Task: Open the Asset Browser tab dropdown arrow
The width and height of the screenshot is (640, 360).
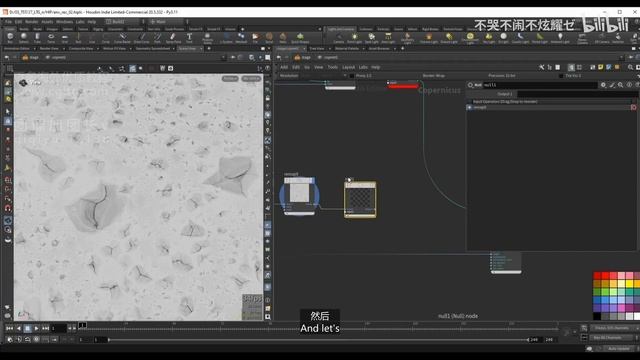Action: 395,49
